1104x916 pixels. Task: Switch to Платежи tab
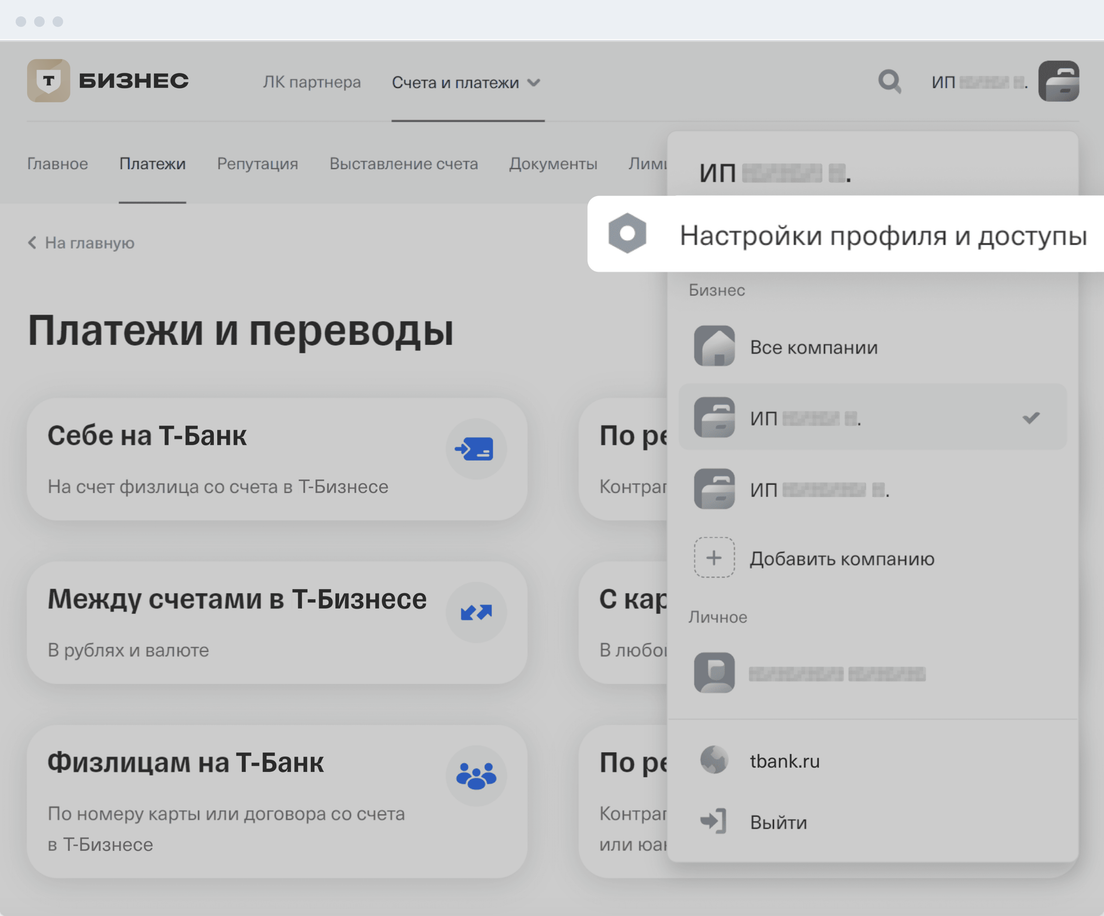point(152,164)
